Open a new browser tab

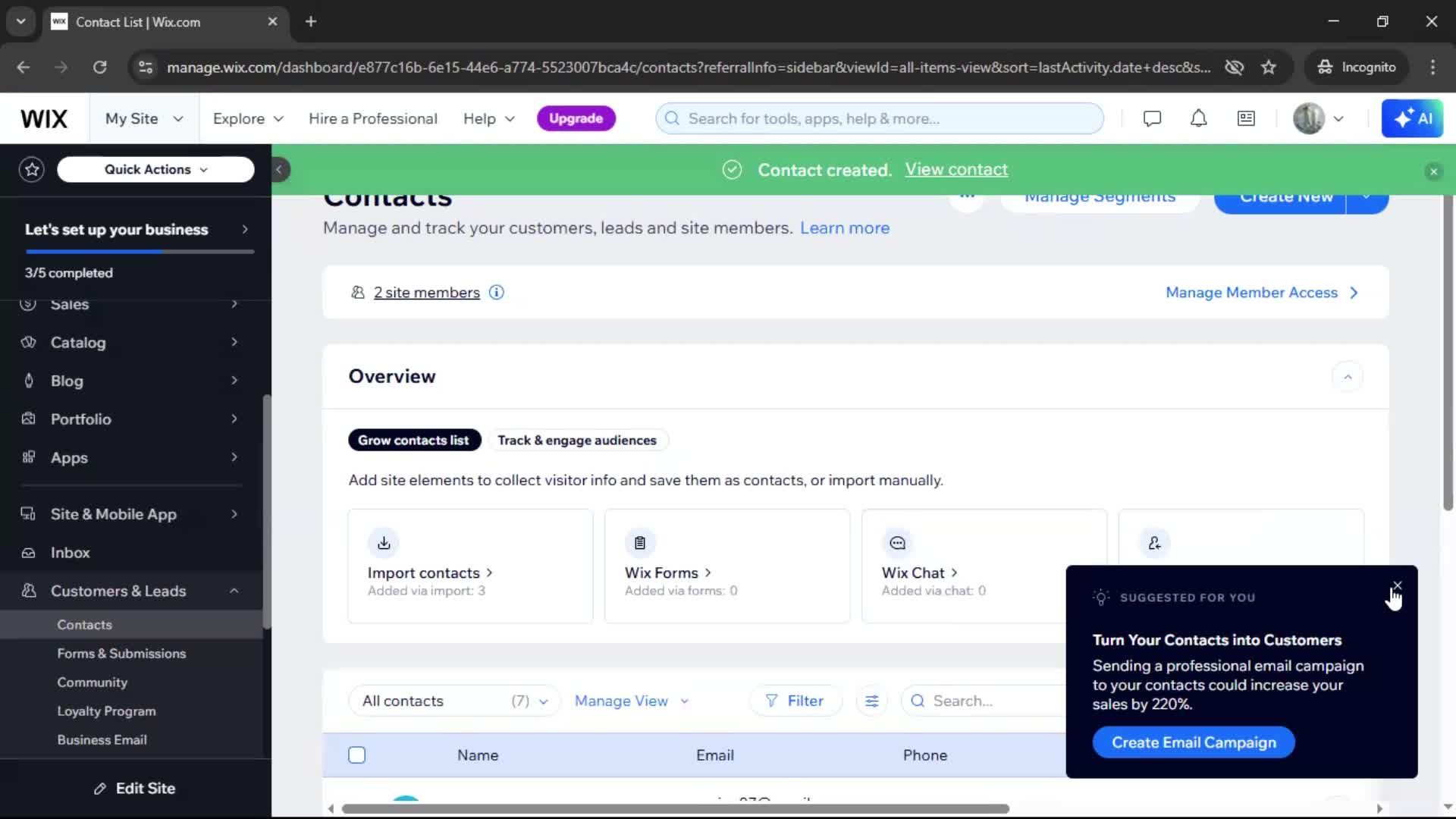[311, 22]
